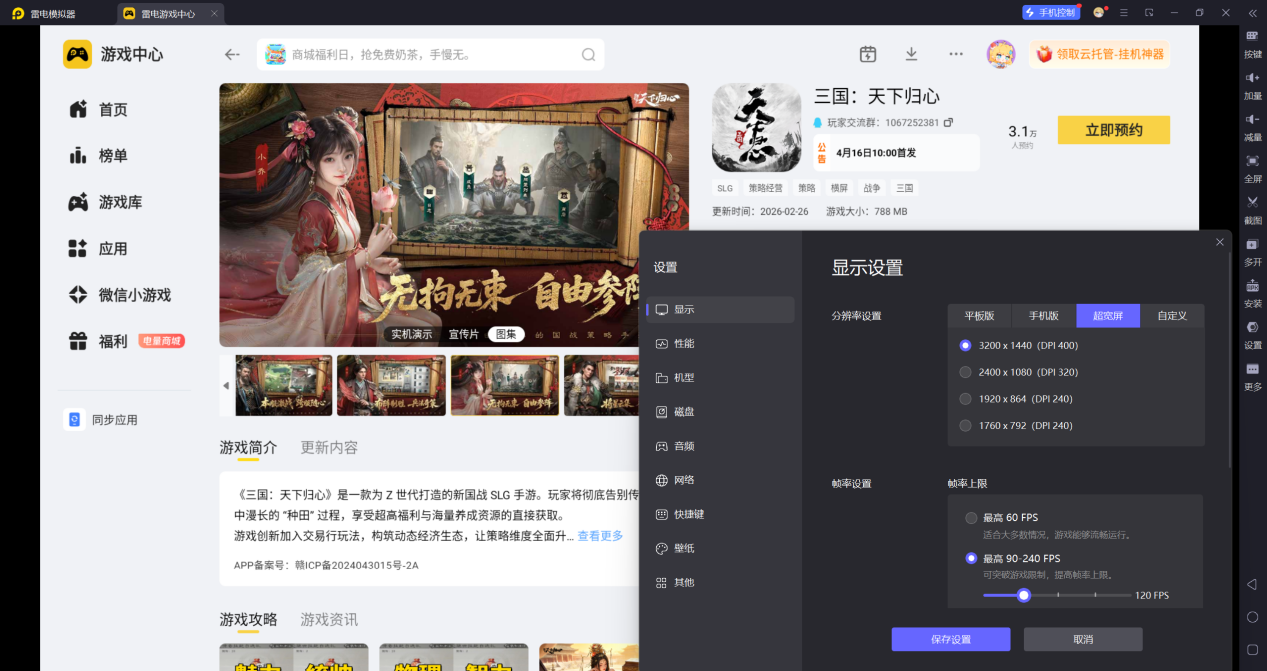The width and height of the screenshot is (1267, 671).
Task: Click 安装 install APK in right toolbar
Action: point(1252,293)
